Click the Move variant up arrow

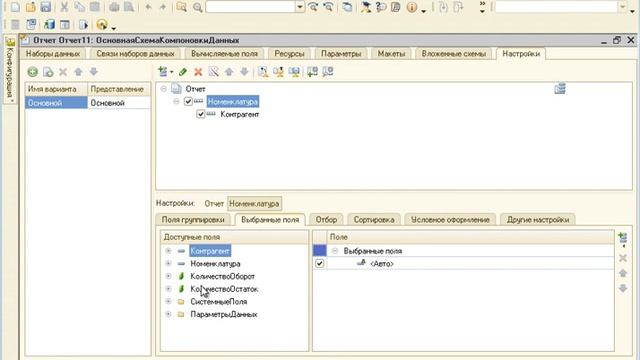tap(78, 72)
